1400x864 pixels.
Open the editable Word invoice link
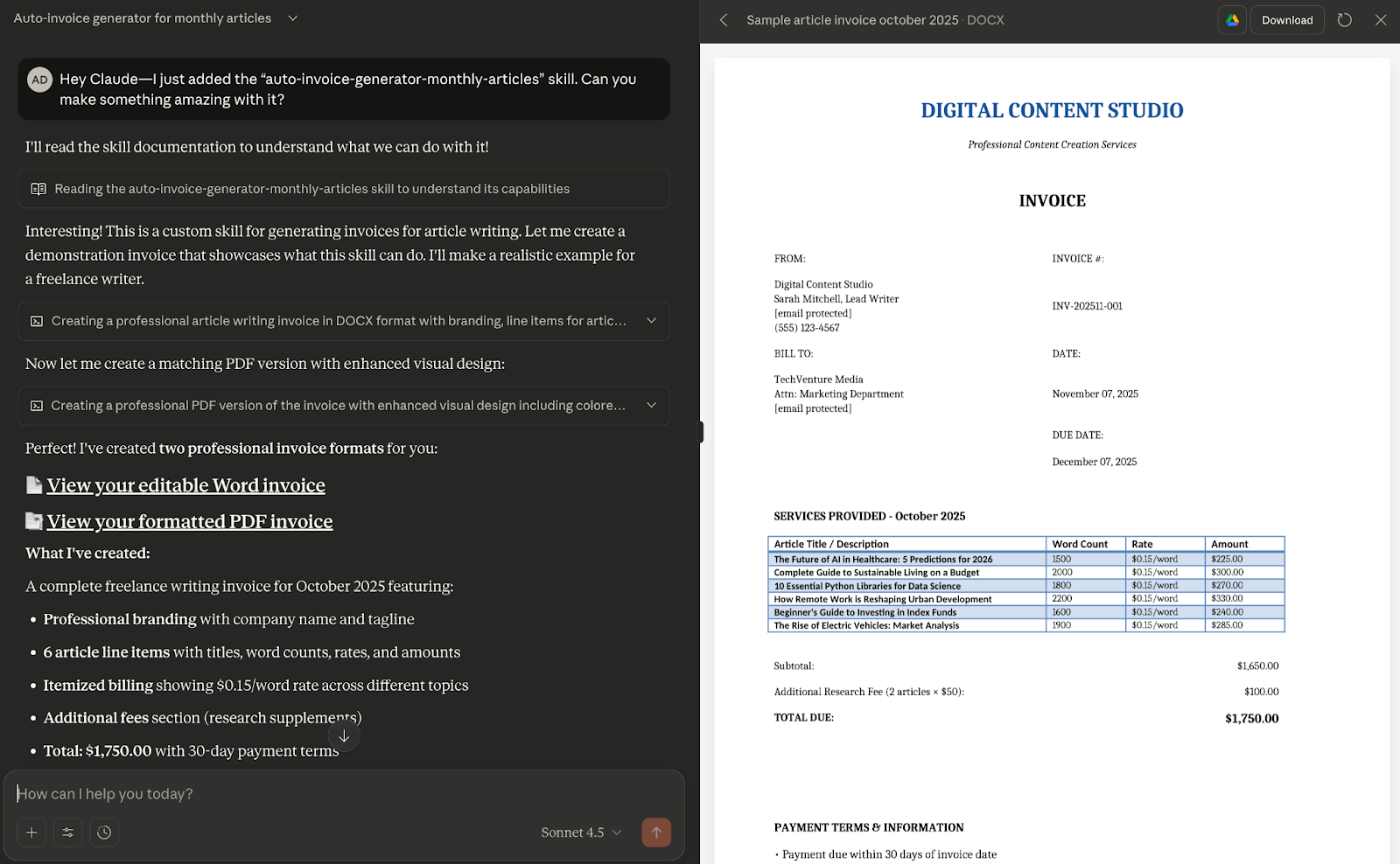point(185,485)
